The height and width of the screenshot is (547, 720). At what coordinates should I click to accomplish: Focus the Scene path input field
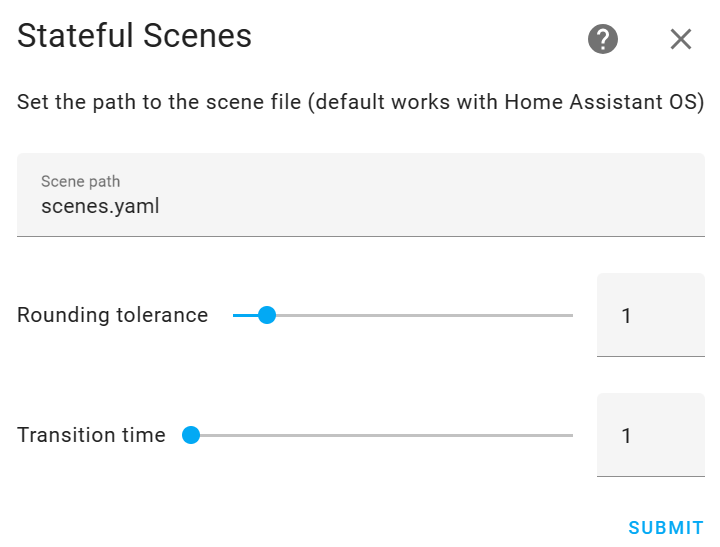point(360,195)
